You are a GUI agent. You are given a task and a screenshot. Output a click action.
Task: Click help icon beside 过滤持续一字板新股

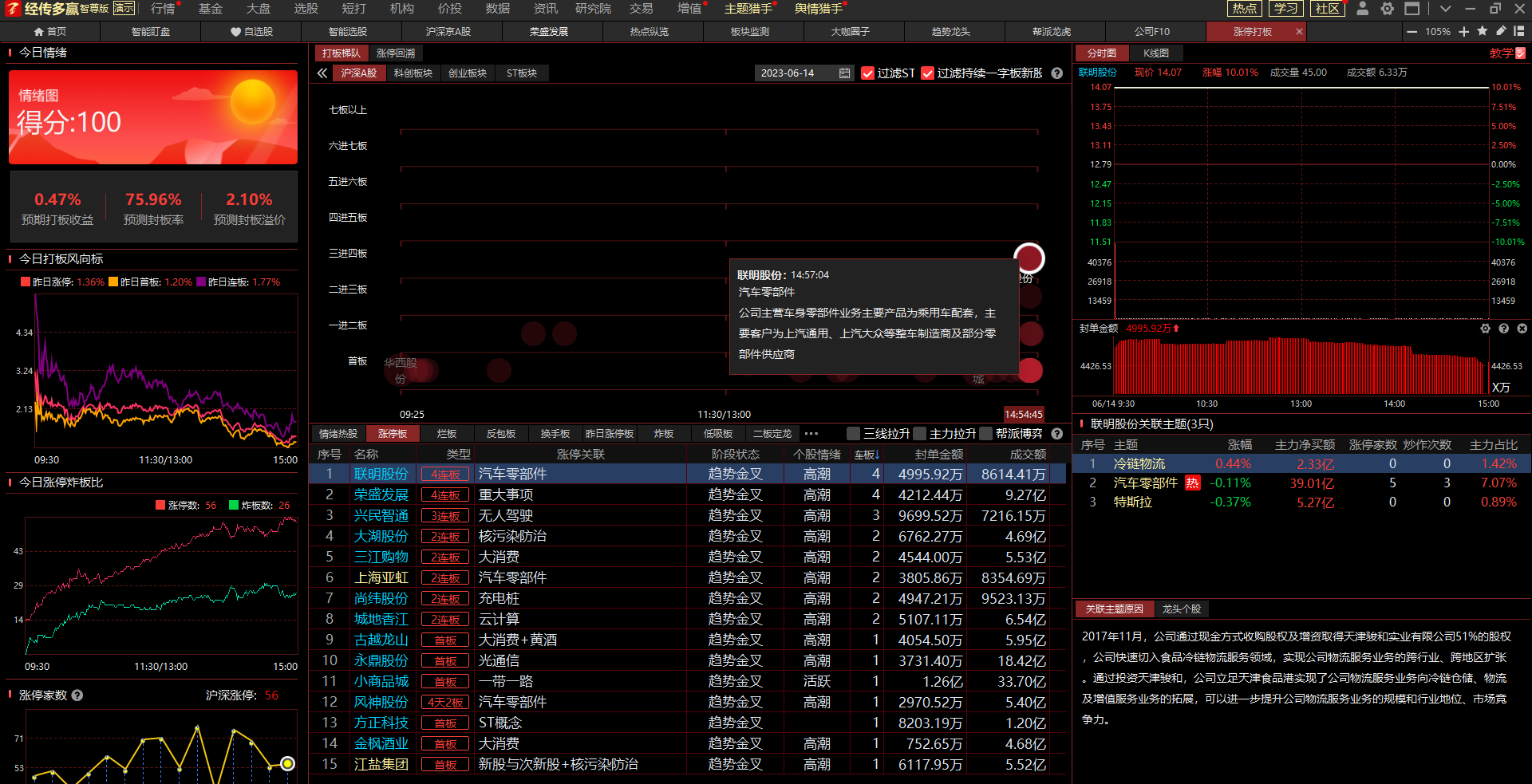(1057, 73)
